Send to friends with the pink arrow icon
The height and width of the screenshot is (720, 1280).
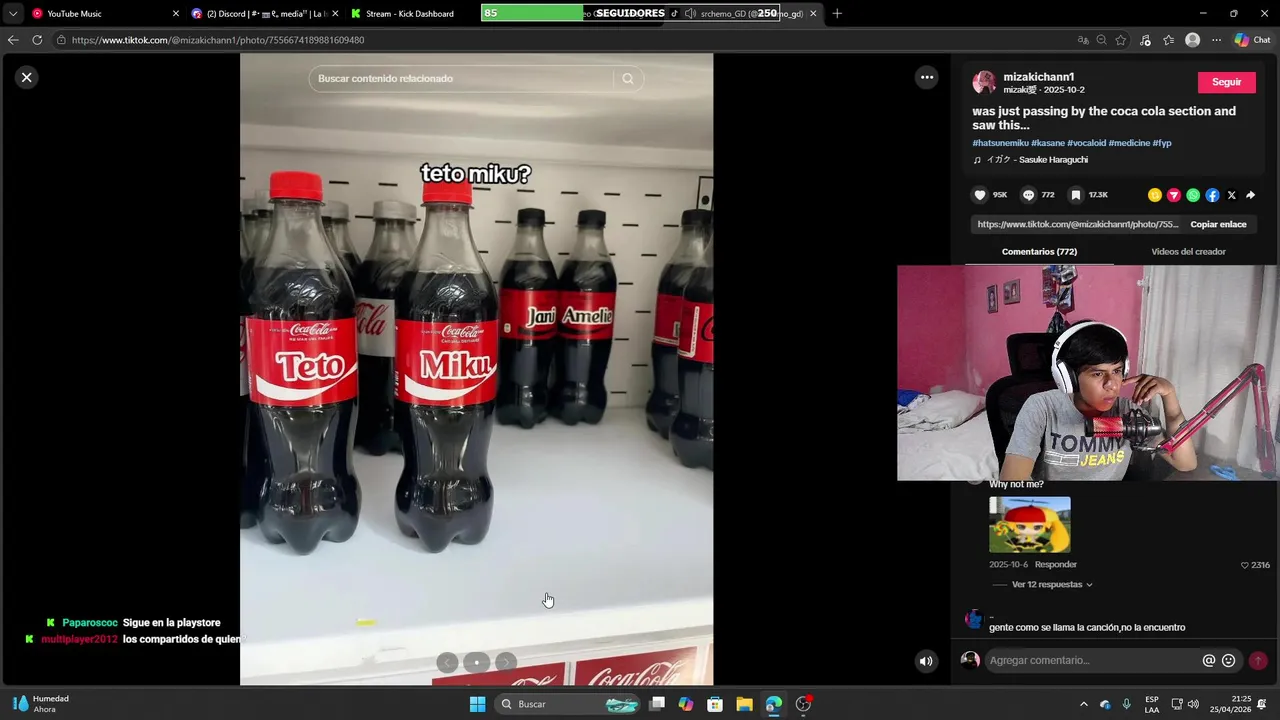(x=1174, y=195)
